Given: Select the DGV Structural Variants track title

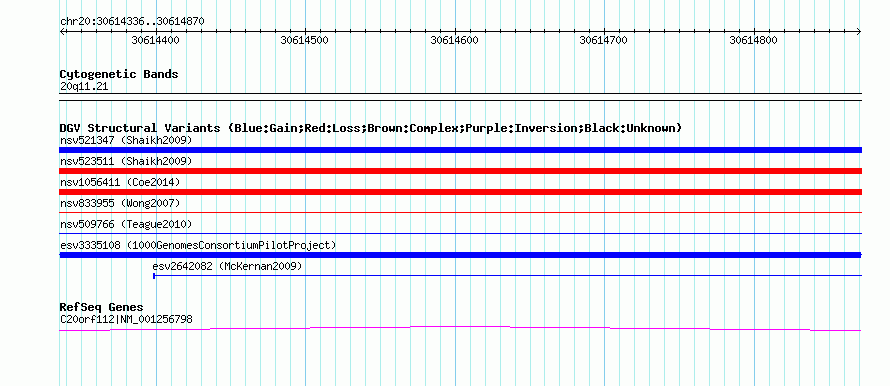Looking at the screenshot, I should click(x=371, y=128).
